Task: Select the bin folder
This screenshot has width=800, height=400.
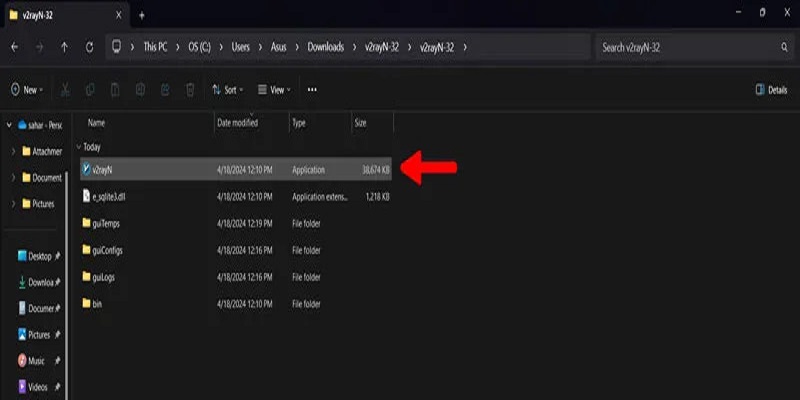Action: point(236,304)
